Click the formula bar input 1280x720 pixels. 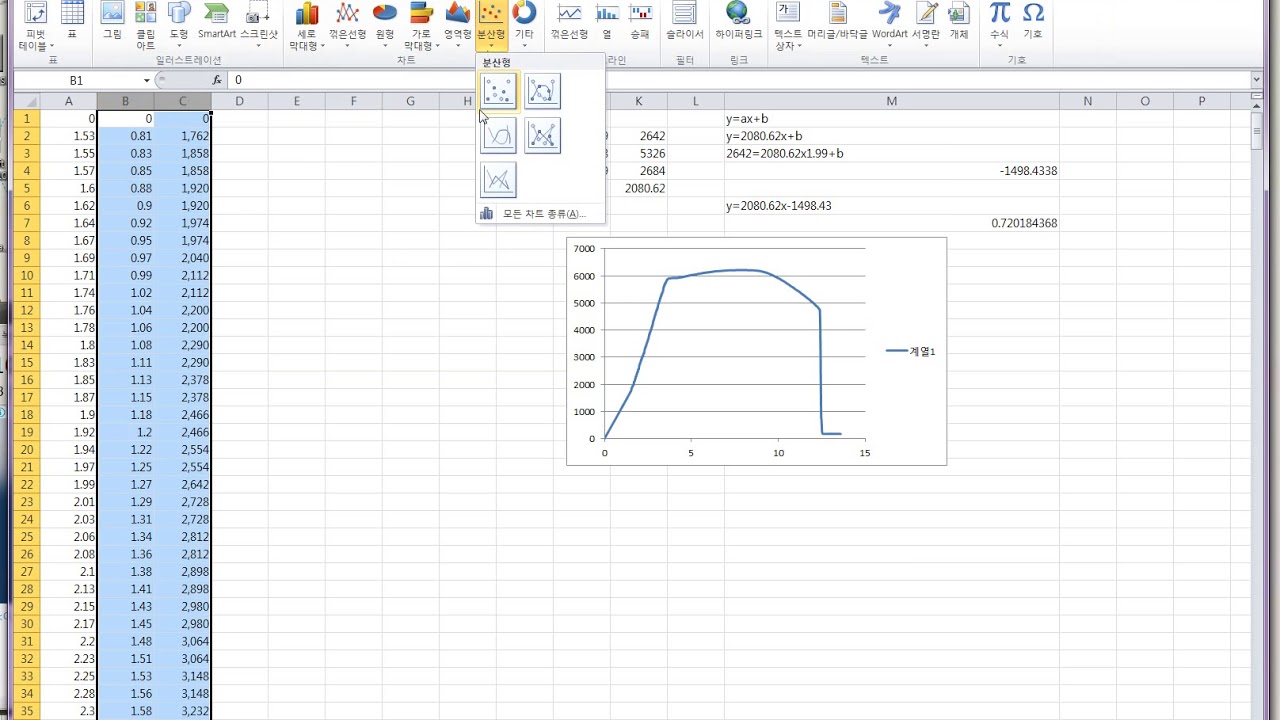[739, 80]
